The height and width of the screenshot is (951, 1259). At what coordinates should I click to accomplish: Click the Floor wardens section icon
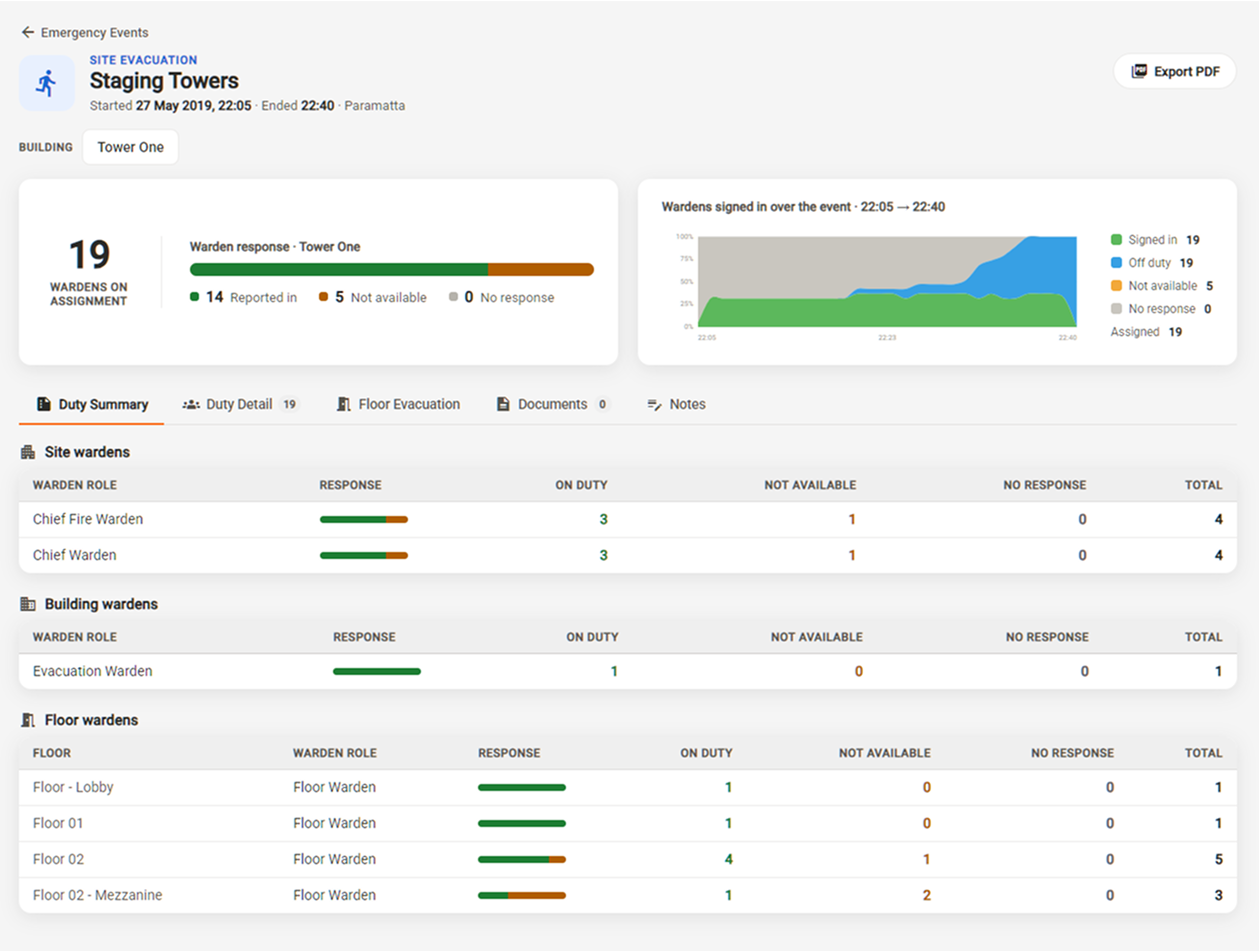coord(28,720)
